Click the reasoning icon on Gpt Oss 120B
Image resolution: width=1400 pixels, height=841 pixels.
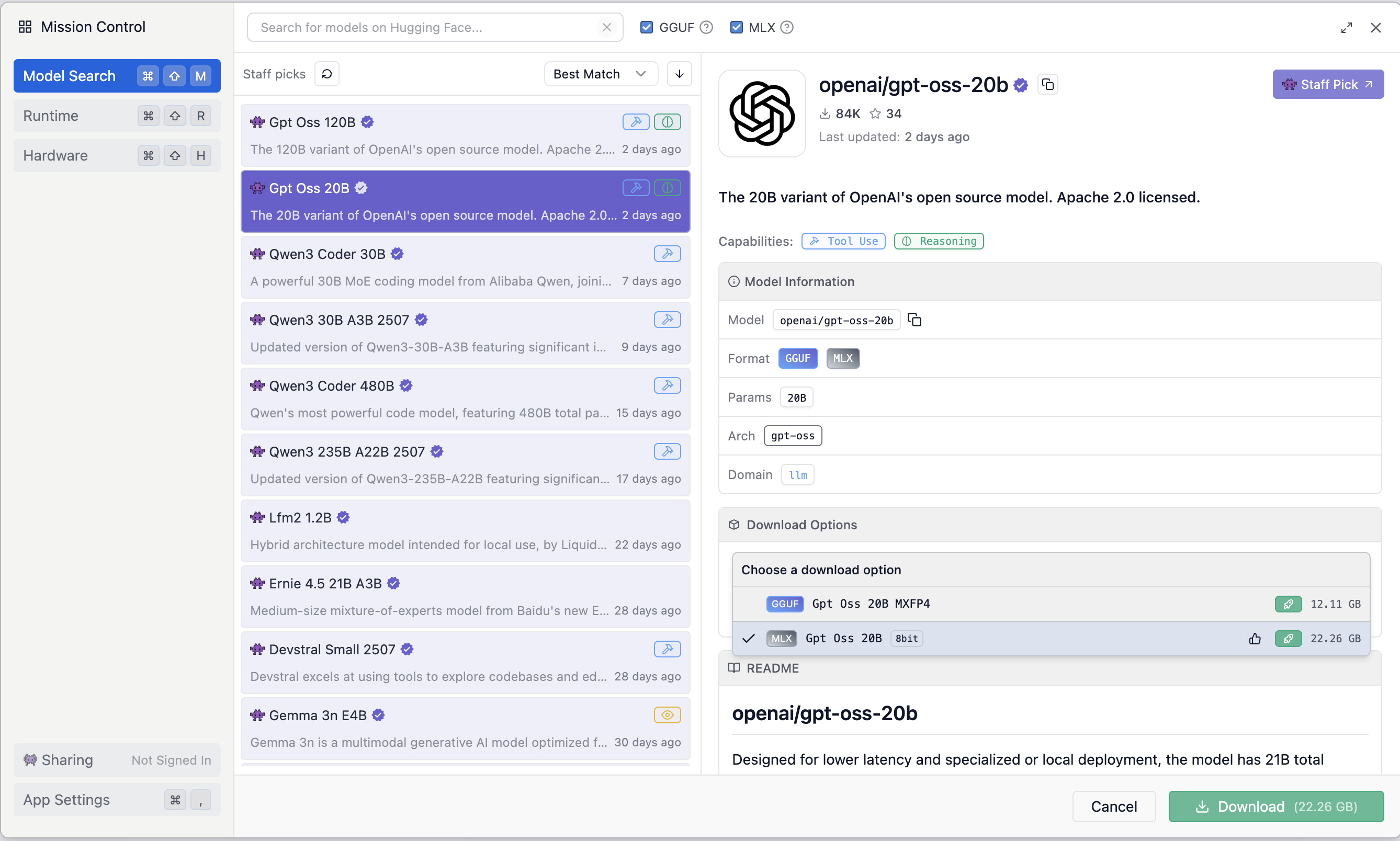[x=667, y=122]
